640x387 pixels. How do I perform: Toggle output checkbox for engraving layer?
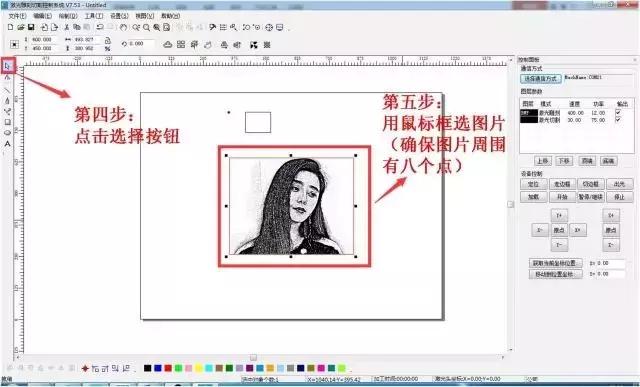pyautogui.click(x=618, y=112)
